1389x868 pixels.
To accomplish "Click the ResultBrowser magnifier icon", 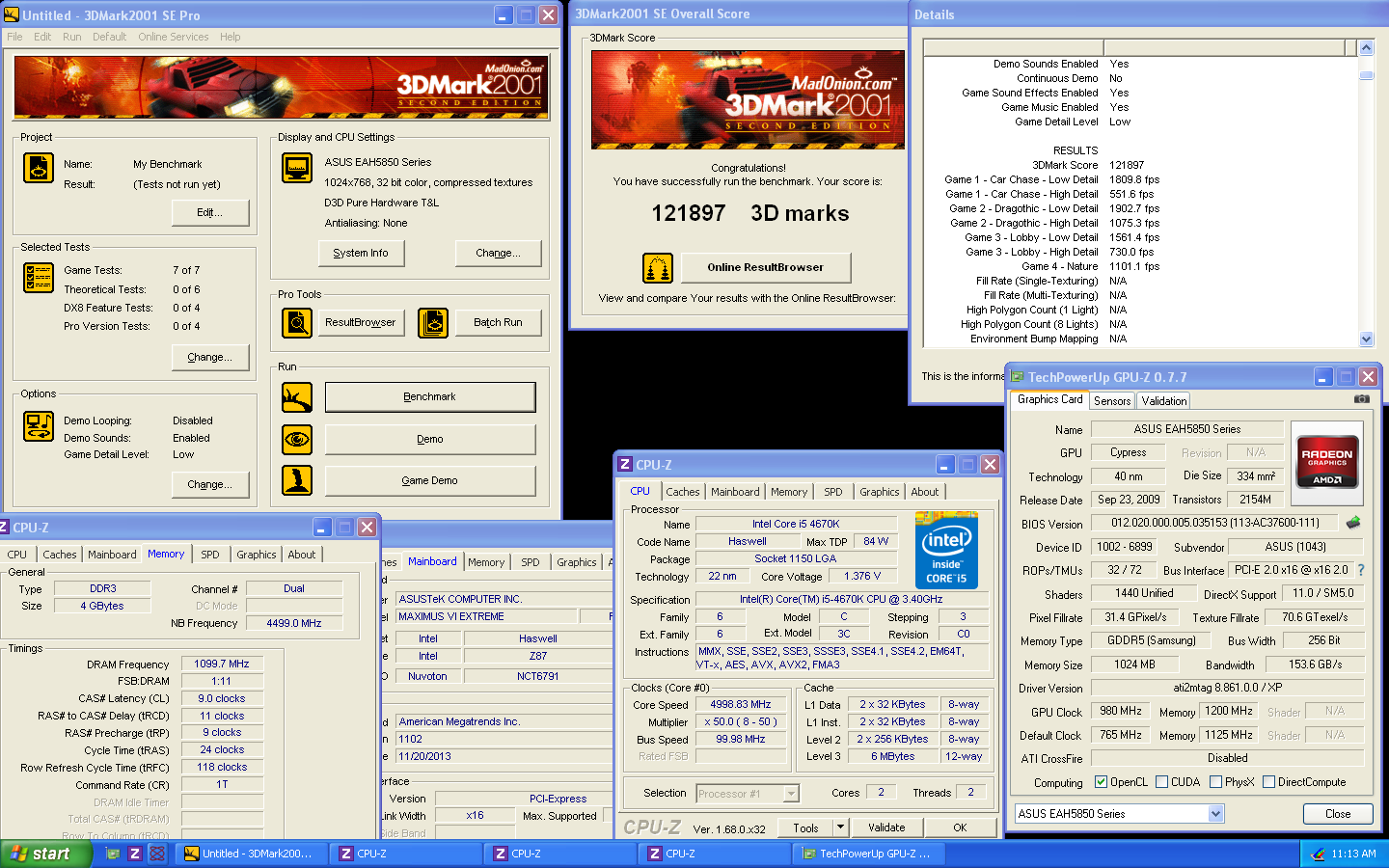I will click(x=297, y=323).
